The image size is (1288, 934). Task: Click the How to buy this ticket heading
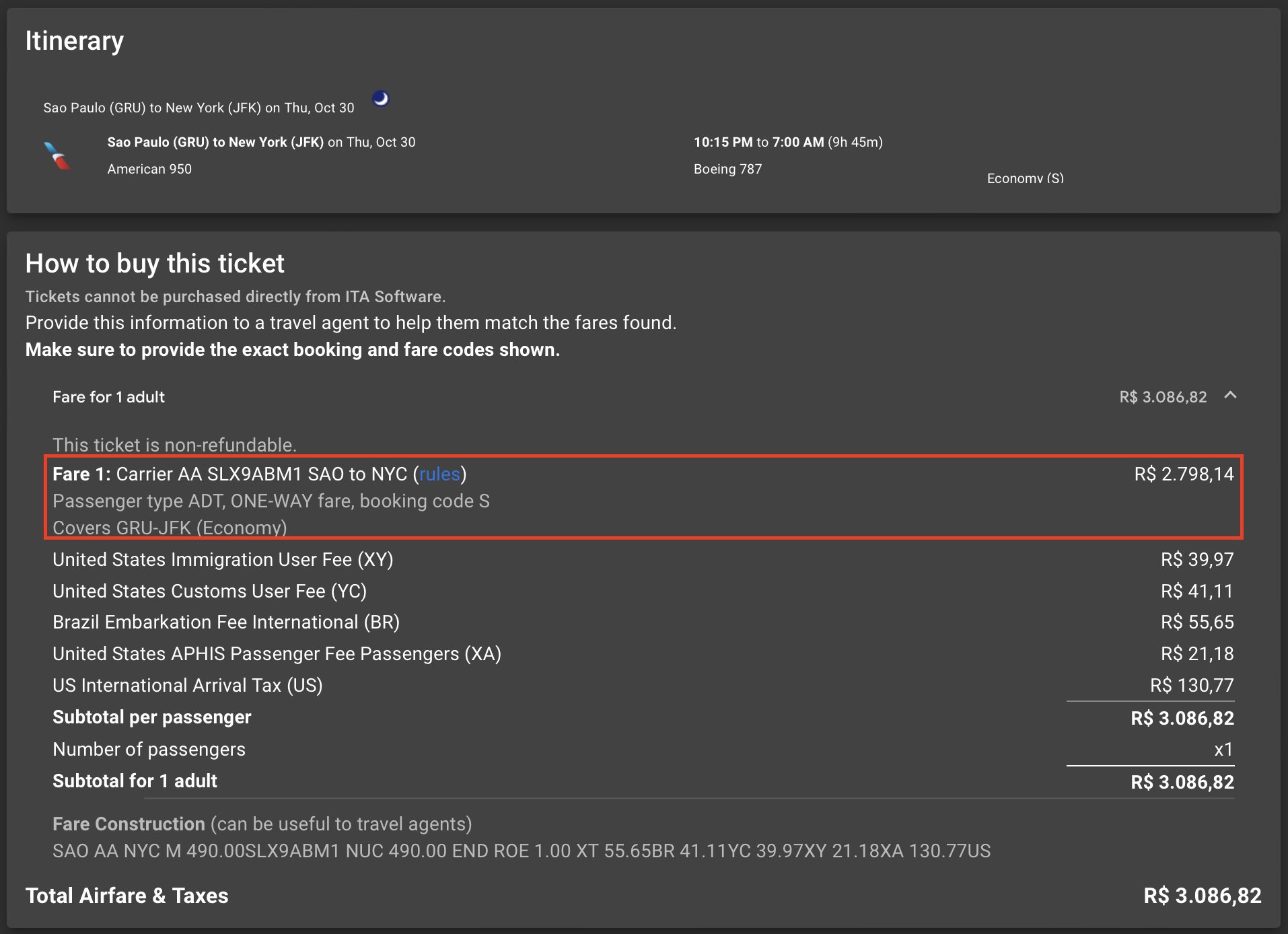point(155,263)
